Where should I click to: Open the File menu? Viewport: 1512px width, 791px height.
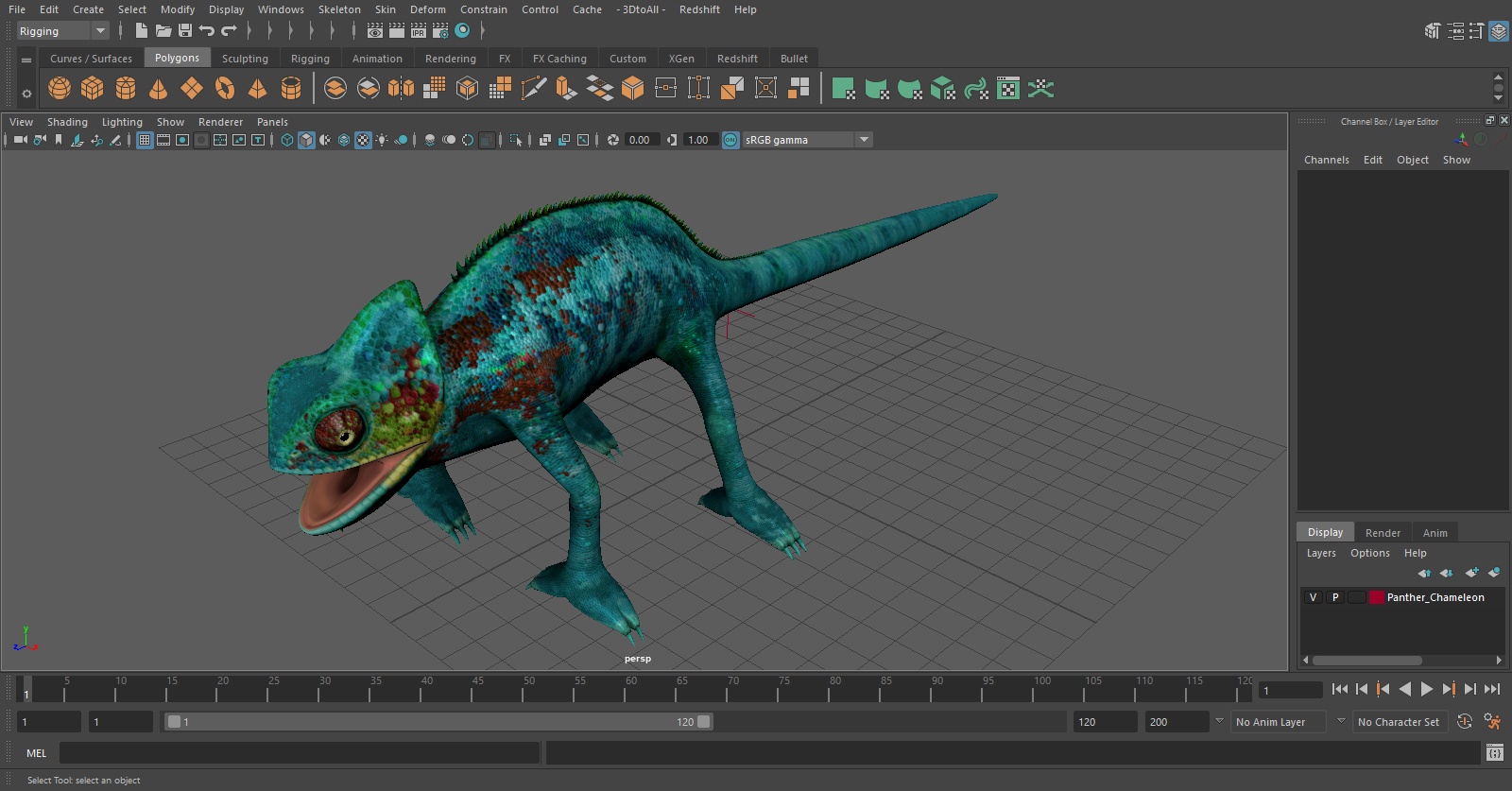[17, 9]
